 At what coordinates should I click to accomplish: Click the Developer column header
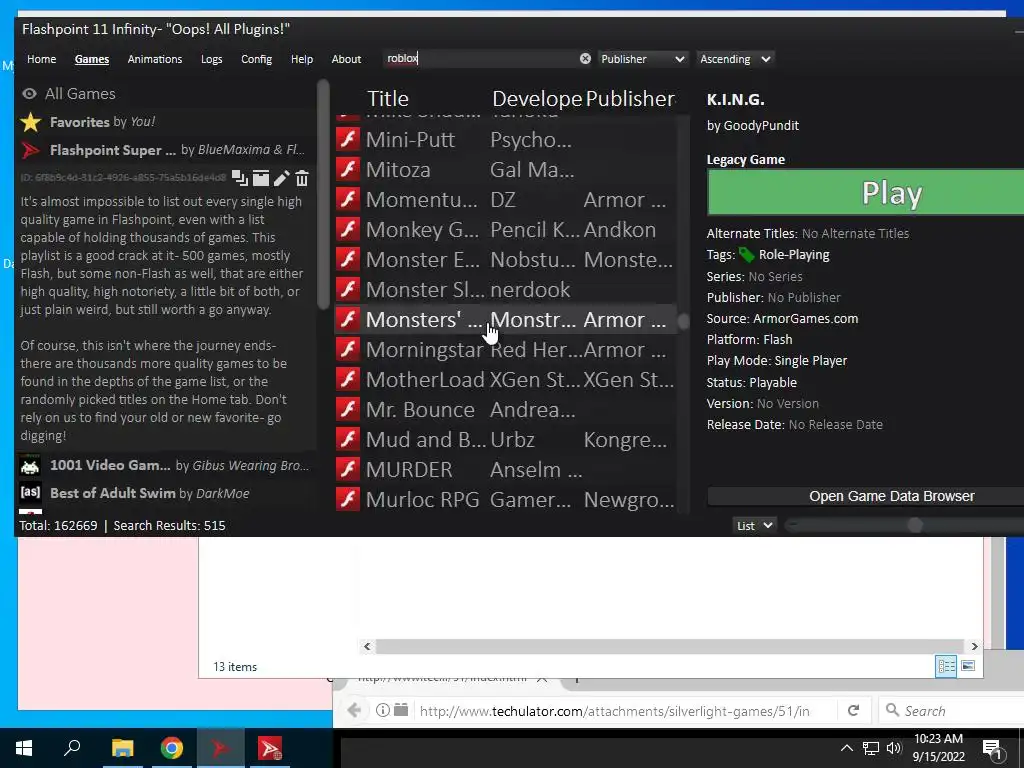coord(537,99)
